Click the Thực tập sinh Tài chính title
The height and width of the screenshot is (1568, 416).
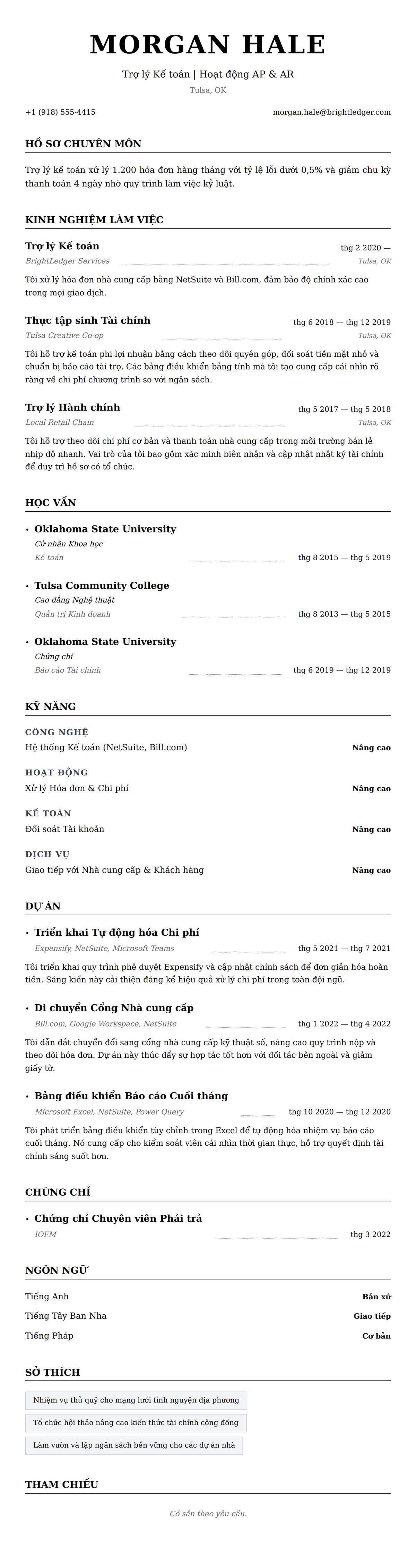tap(88, 321)
